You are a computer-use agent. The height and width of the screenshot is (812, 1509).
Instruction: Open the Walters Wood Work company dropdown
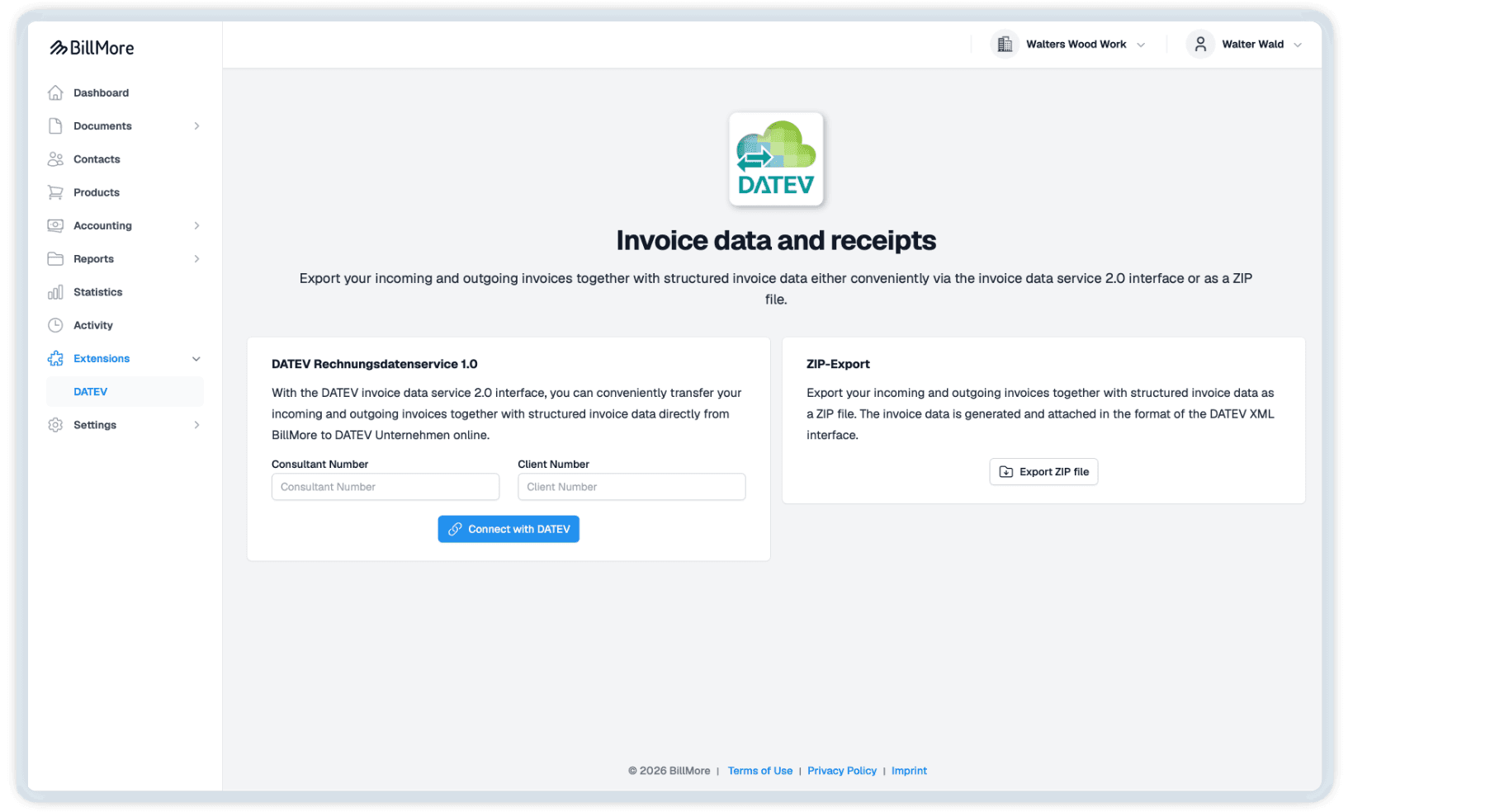tap(1069, 45)
